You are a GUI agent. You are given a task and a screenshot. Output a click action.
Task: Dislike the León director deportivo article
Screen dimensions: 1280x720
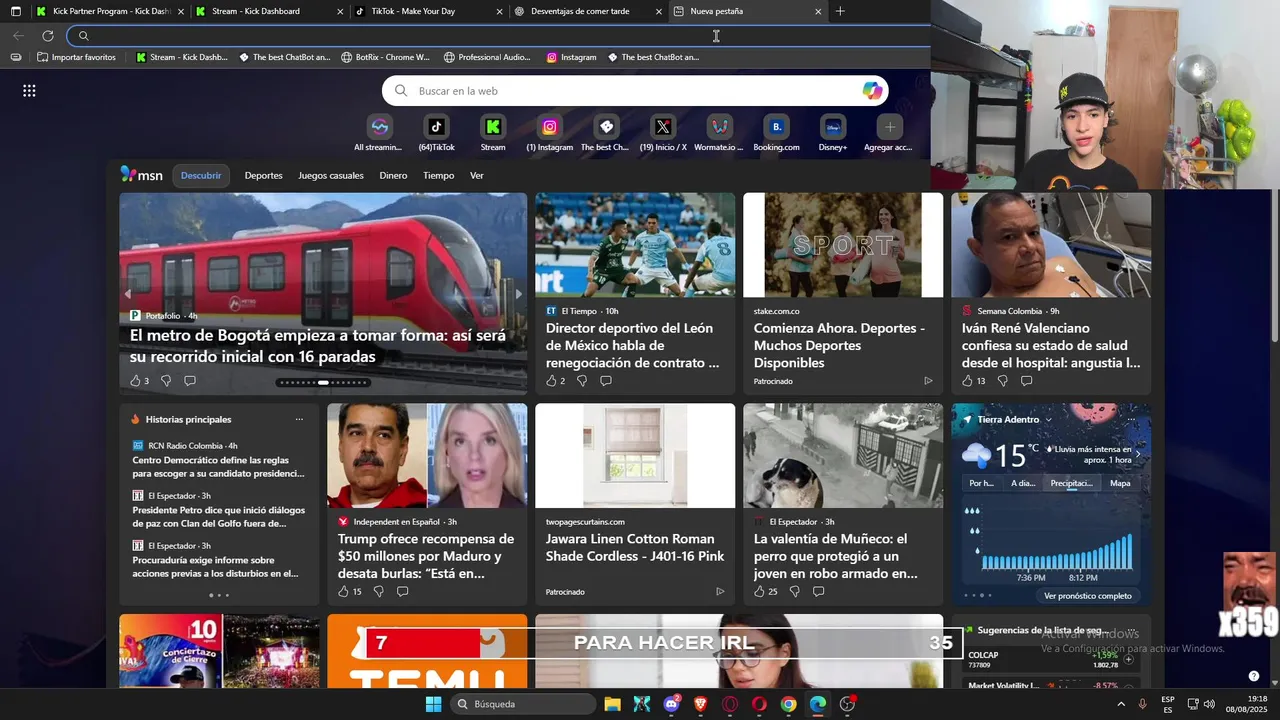click(582, 381)
